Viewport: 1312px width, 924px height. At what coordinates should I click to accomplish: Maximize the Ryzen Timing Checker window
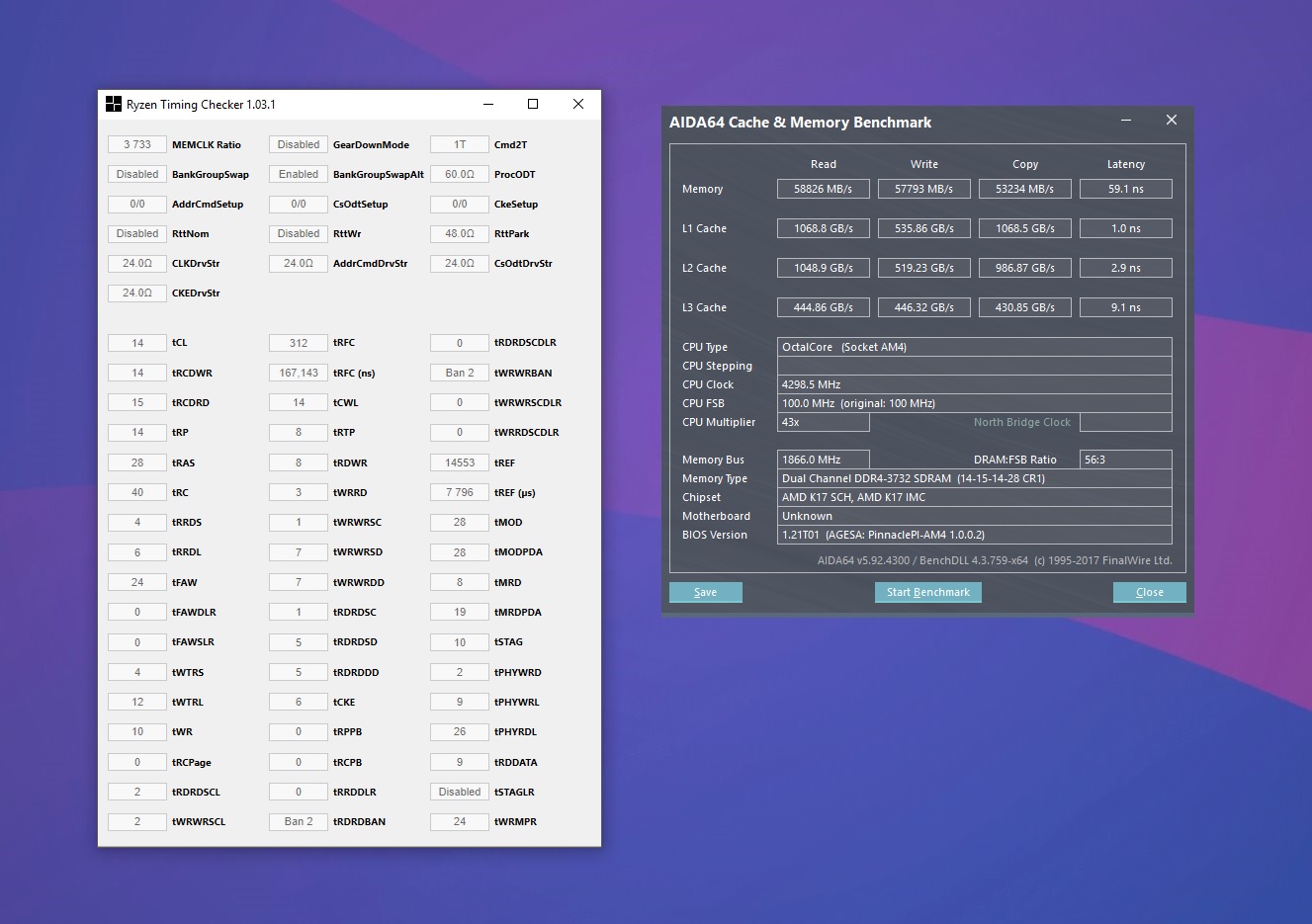tap(533, 104)
